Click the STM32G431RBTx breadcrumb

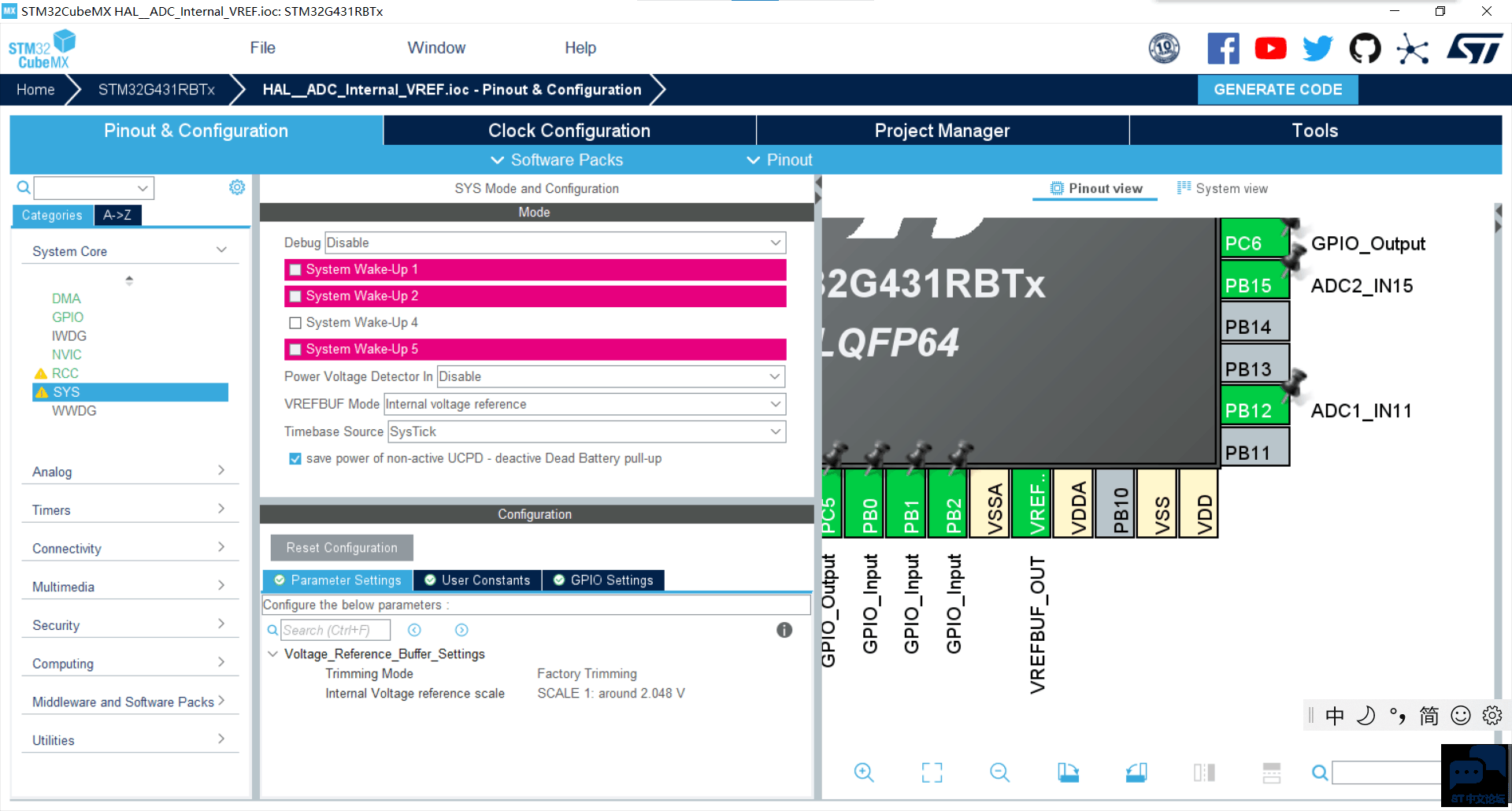tap(156, 90)
